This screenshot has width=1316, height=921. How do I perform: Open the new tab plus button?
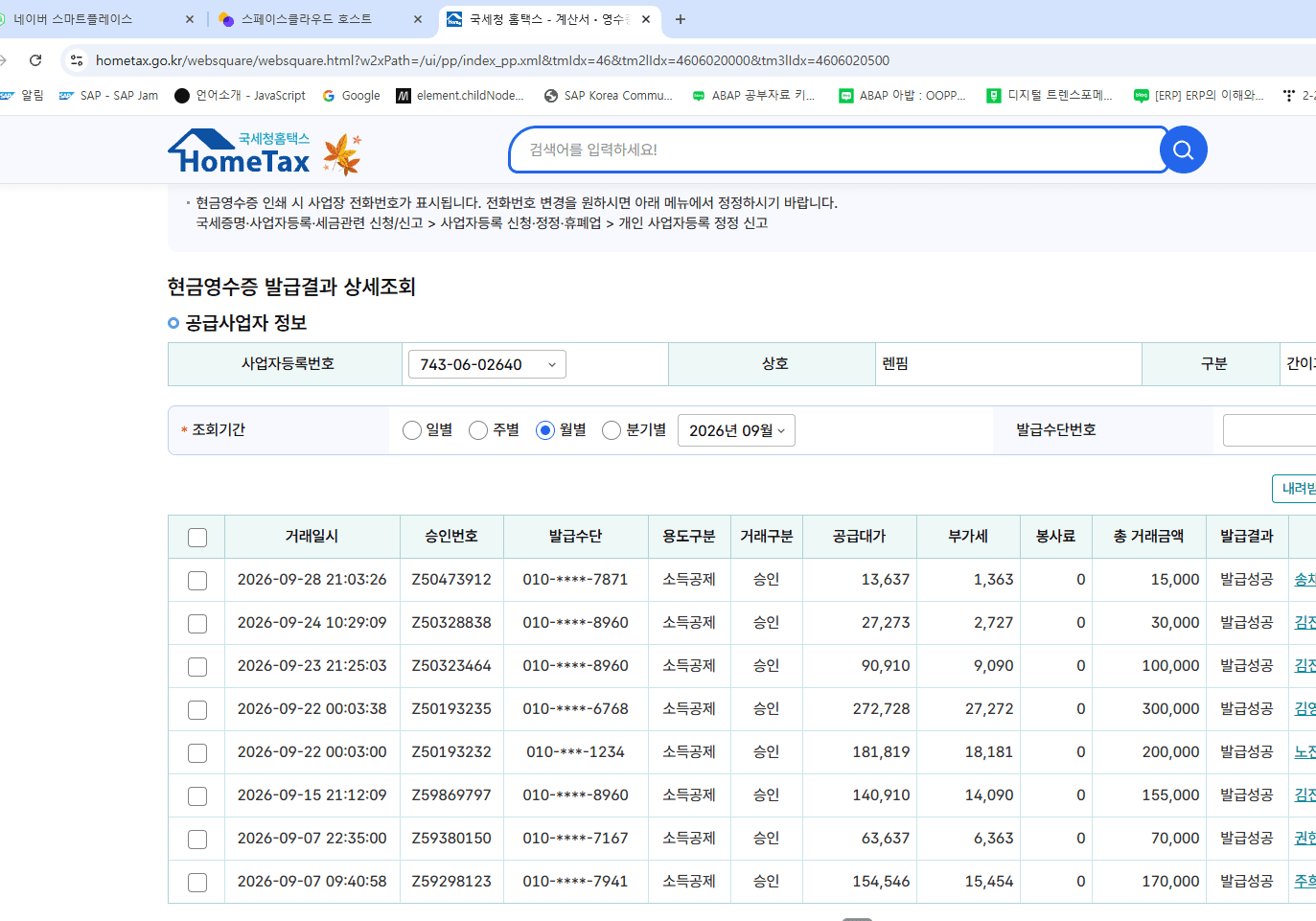coord(681,19)
